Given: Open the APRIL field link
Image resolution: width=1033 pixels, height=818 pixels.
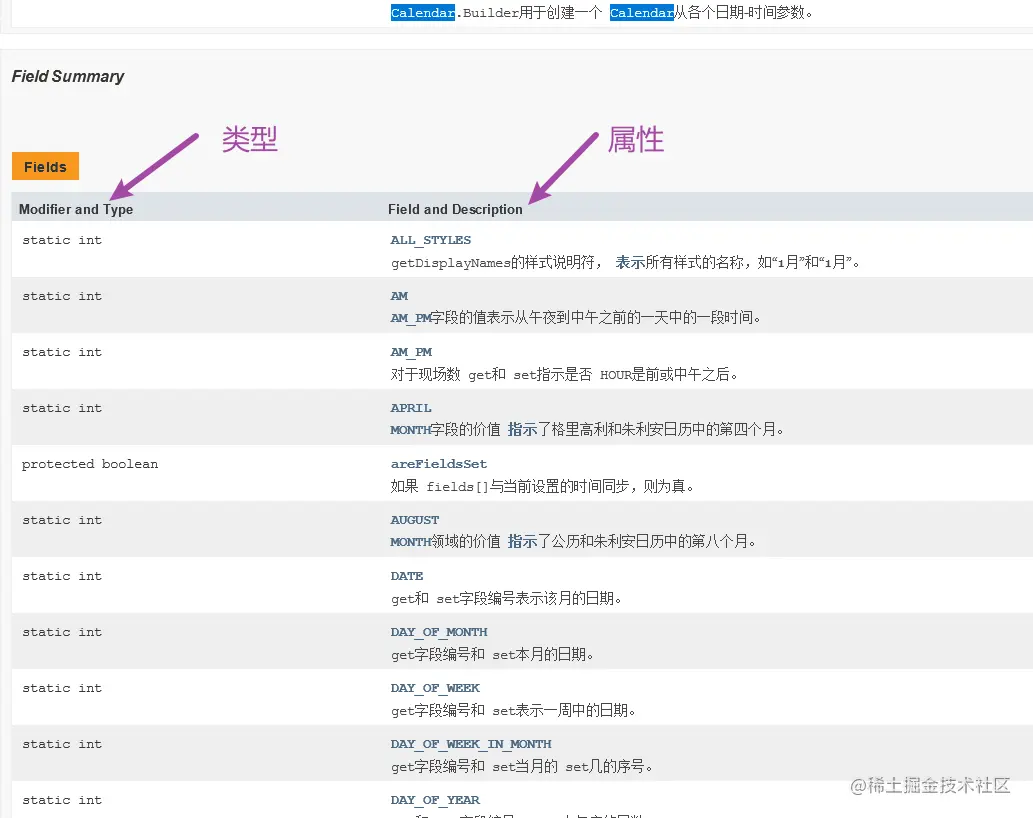Looking at the screenshot, I should [x=411, y=408].
